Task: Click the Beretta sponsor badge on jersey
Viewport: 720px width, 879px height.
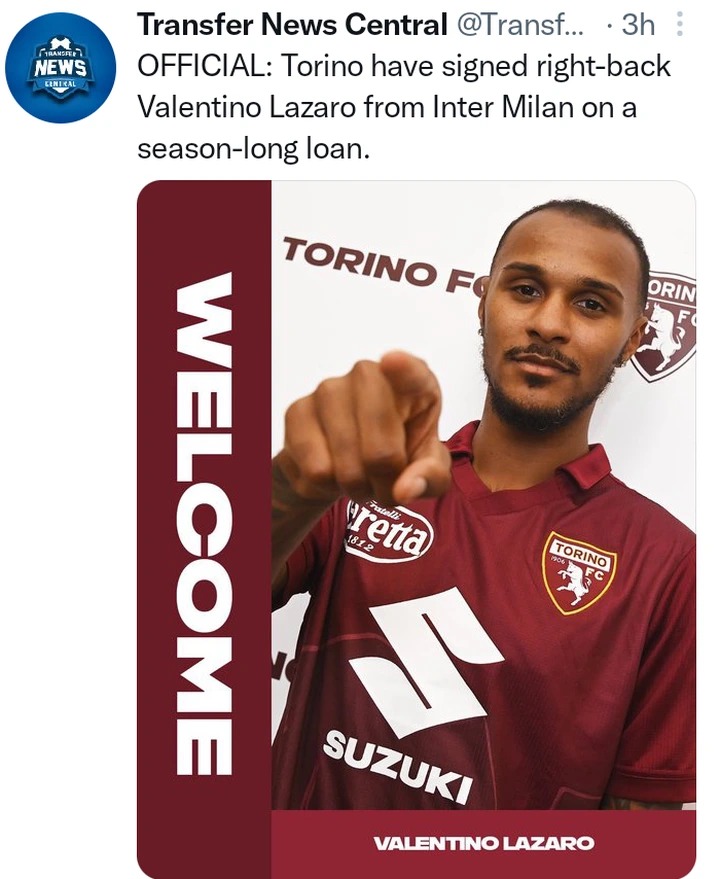Action: coord(389,529)
